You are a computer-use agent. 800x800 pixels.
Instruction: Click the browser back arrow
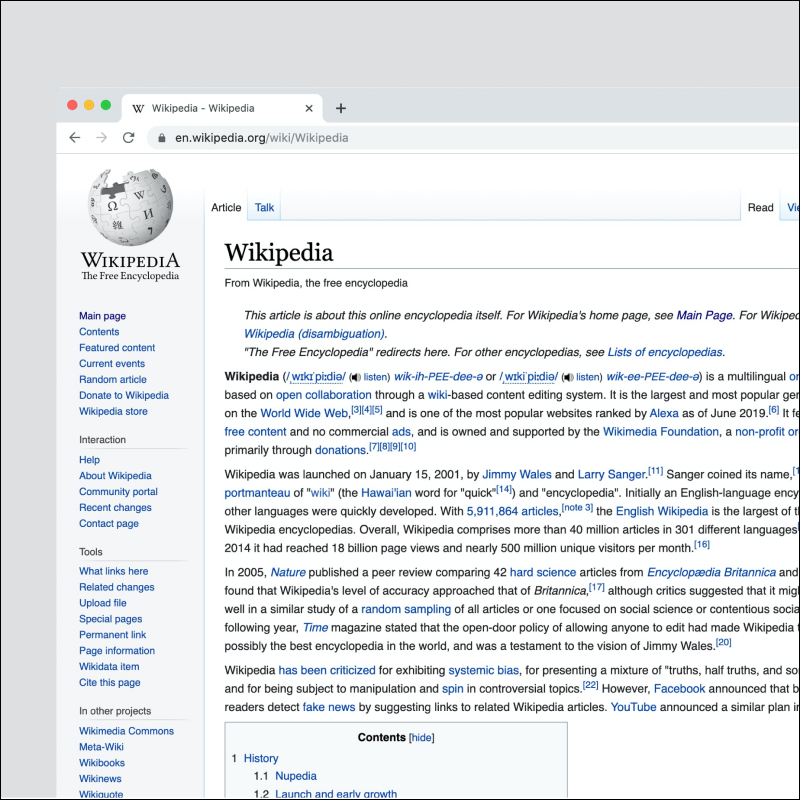tap(75, 138)
